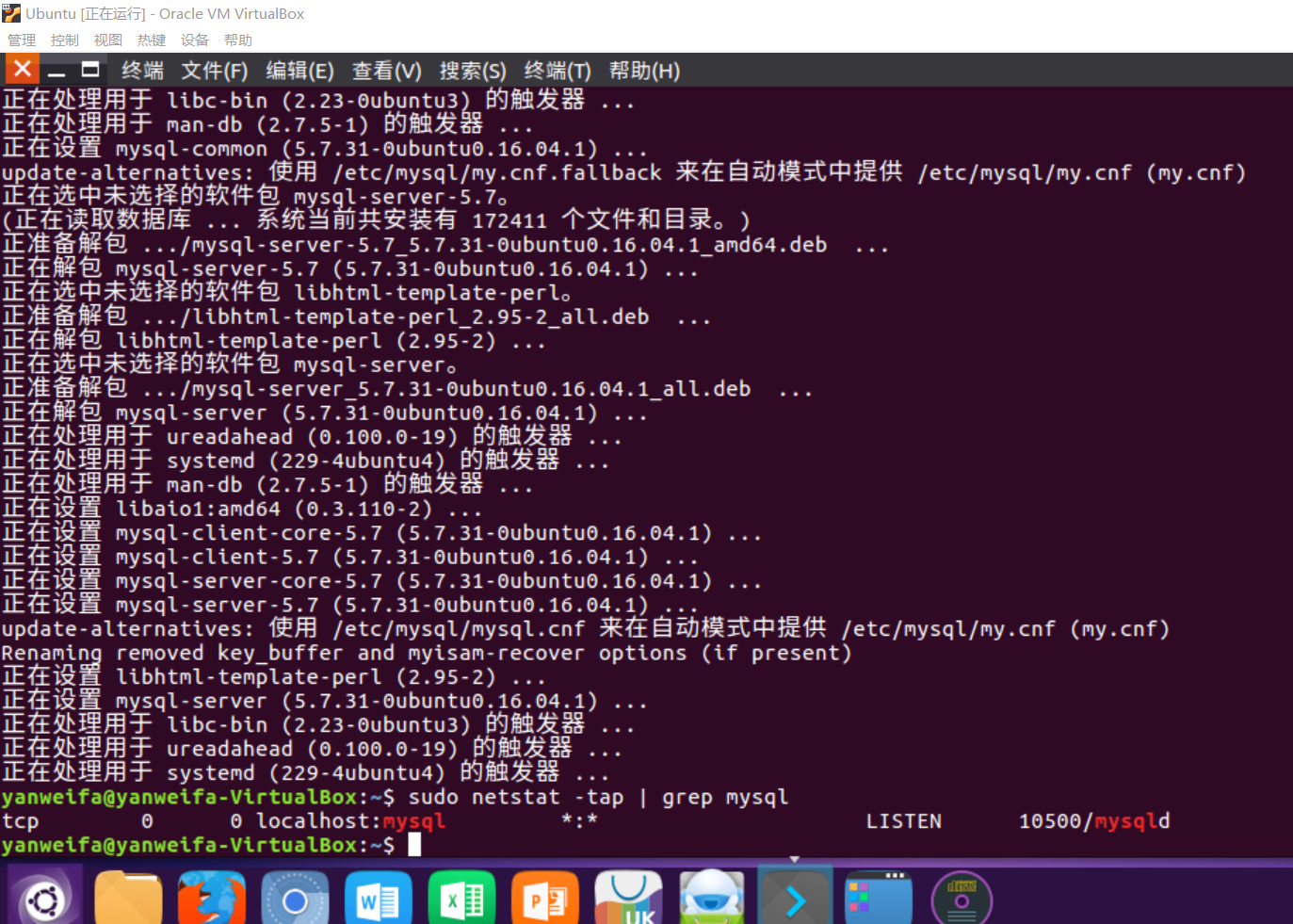The height and width of the screenshot is (924, 1293).
Task: Click the VirtualBox window title icon
Action: (x=11, y=13)
